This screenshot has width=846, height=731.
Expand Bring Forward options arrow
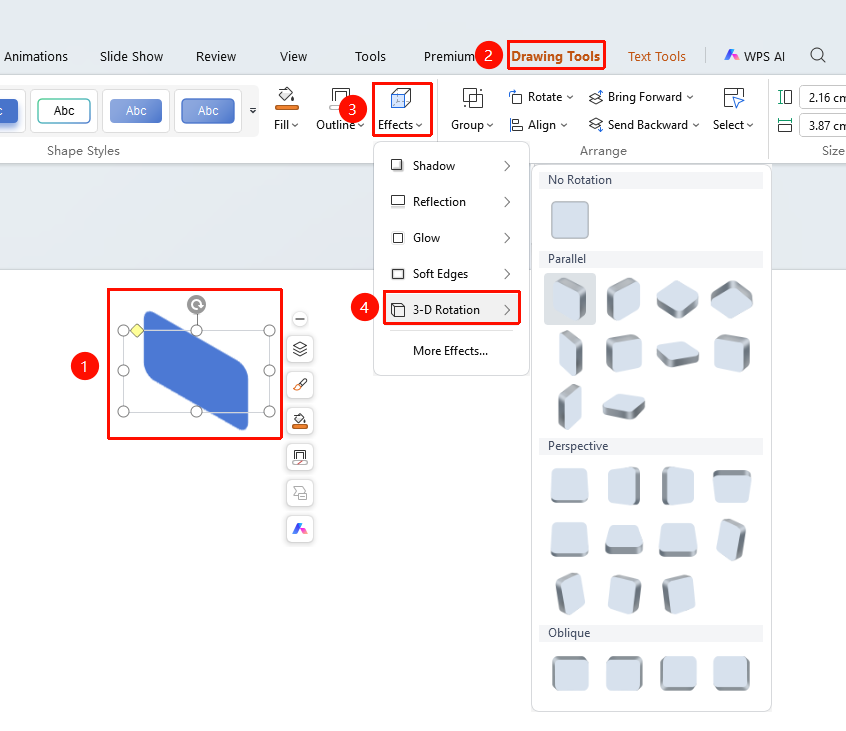click(x=690, y=97)
